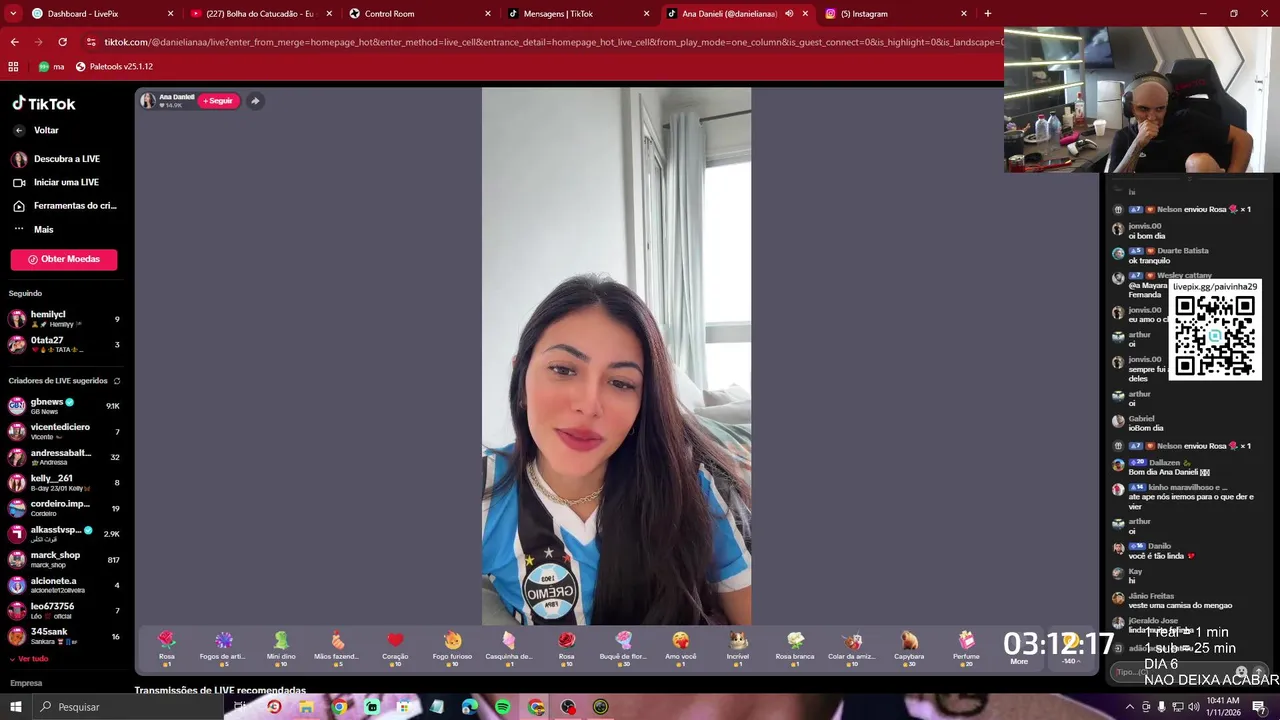
Task: Click the address bar URL
Action: [552, 42]
